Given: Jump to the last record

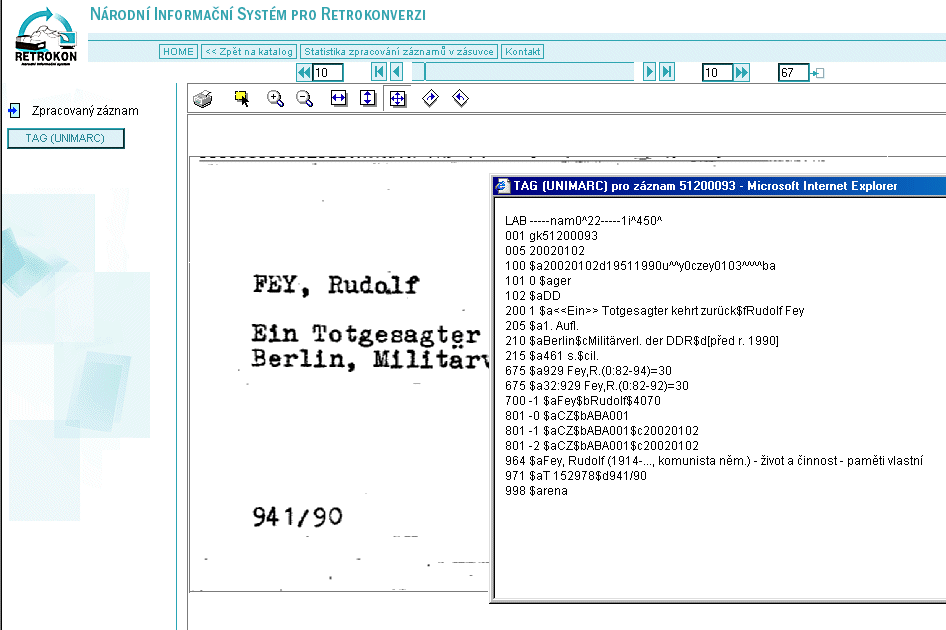Looking at the screenshot, I should (667, 72).
